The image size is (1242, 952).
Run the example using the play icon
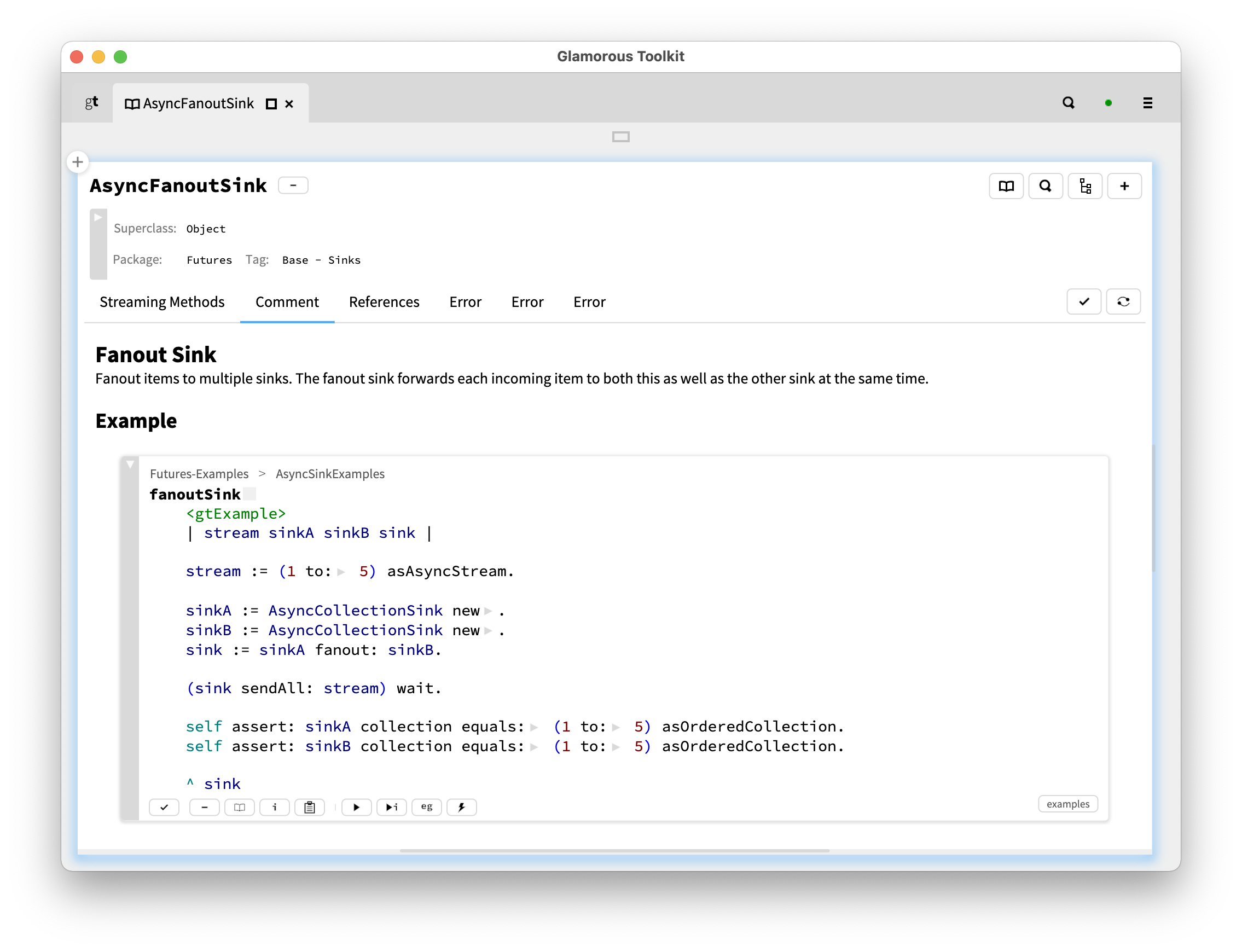pyautogui.click(x=356, y=807)
